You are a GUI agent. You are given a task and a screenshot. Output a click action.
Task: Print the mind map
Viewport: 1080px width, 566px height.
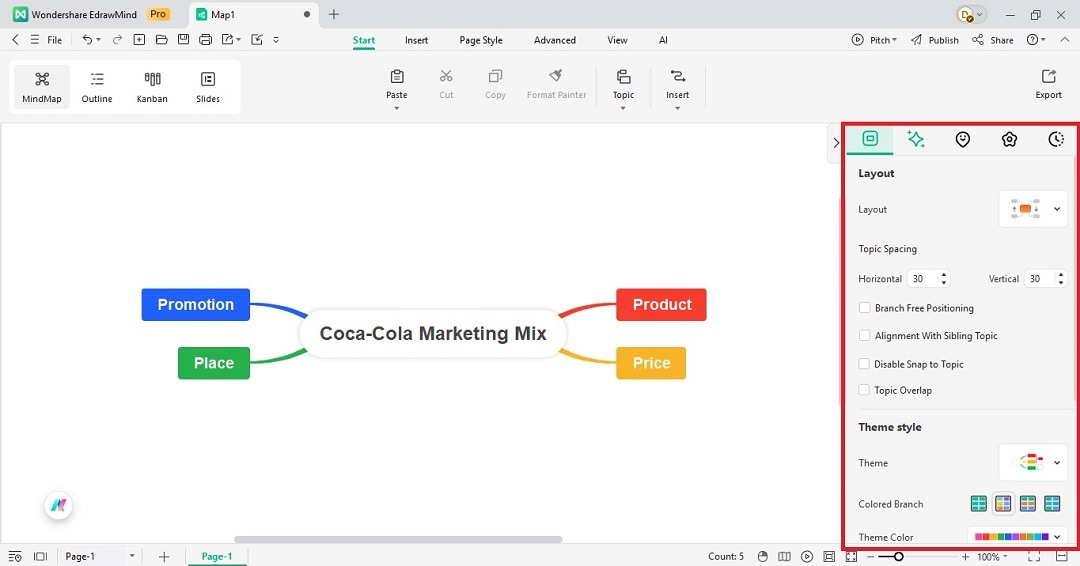(205, 40)
